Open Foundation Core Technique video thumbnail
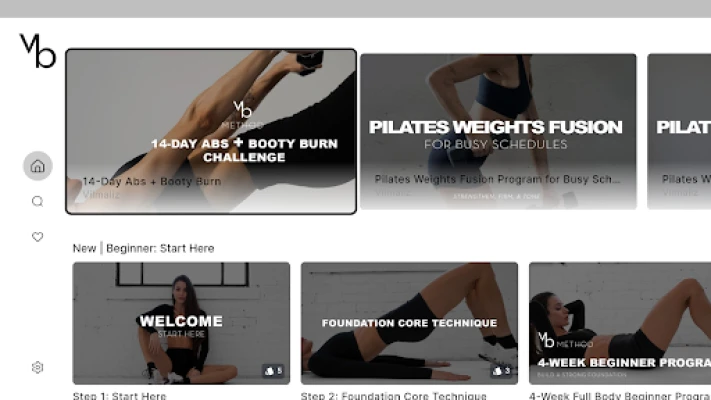The width and height of the screenshot is (711, 400). coord(409,323)
